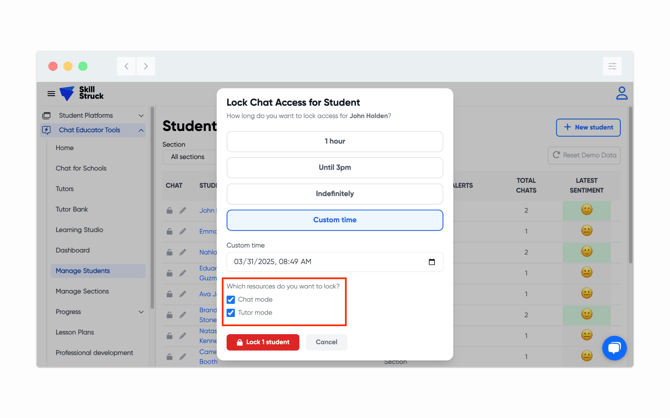The width and height of the screenshot is (670, 418).
Task: Click the pencil edit icon in first student row
Action: coord(183,211)
